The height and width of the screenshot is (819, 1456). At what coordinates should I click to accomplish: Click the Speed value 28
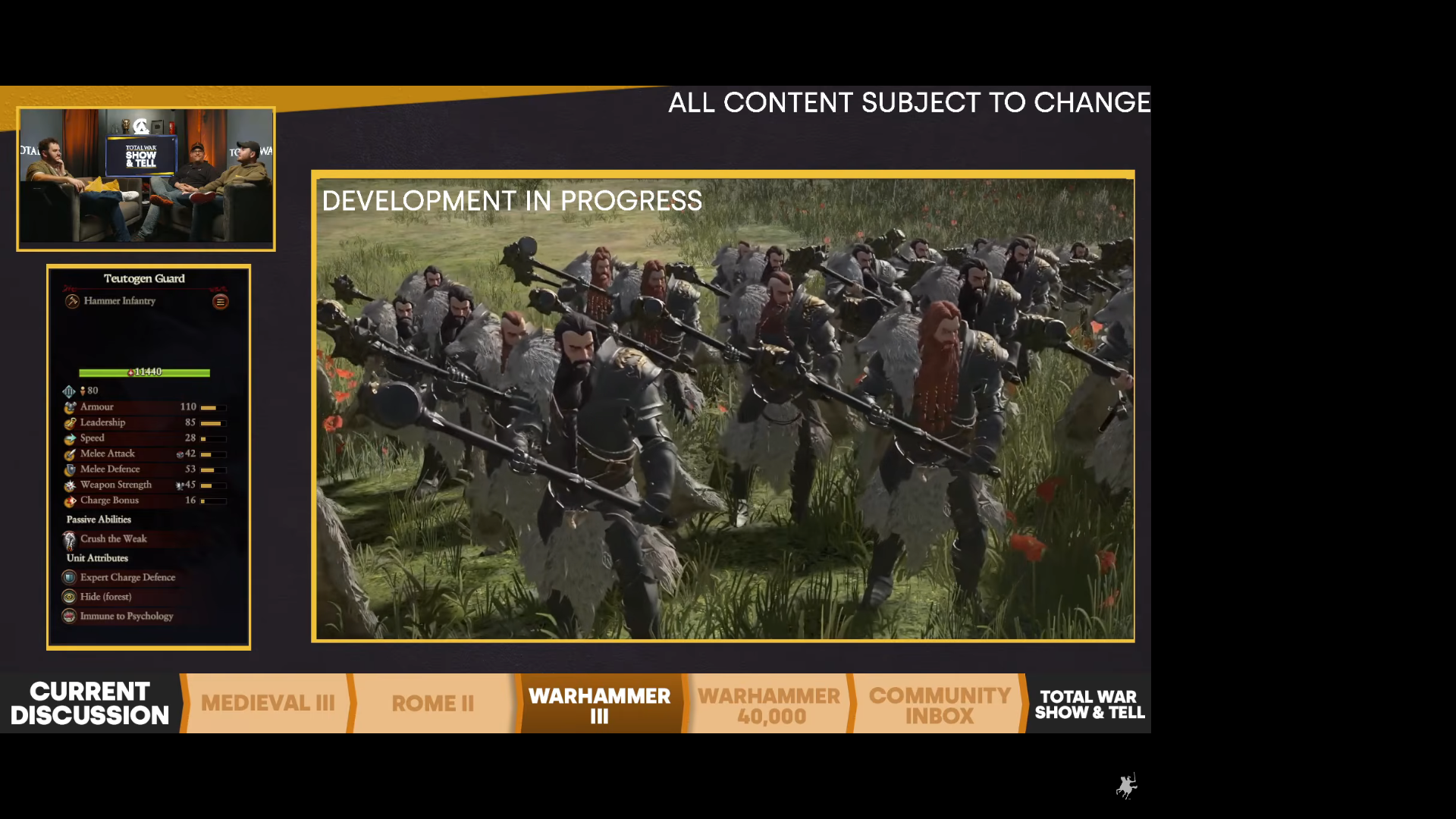(190, 438)
